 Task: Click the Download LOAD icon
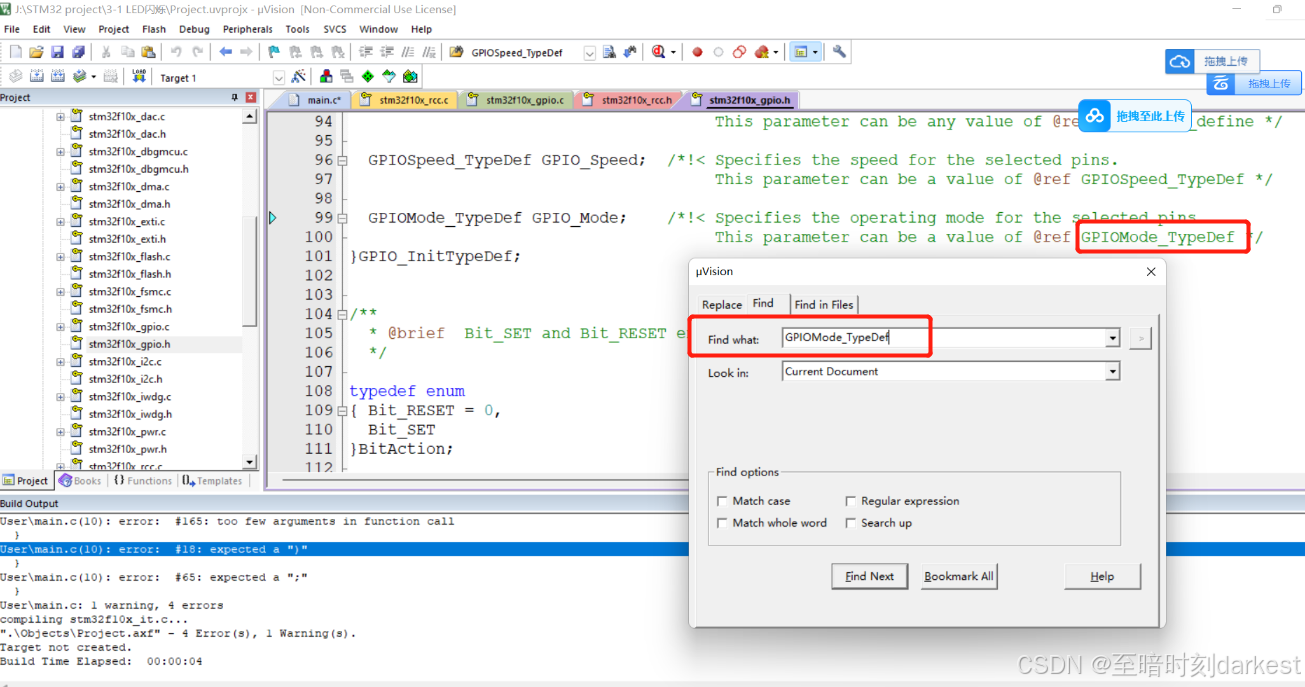coord(139,77)
